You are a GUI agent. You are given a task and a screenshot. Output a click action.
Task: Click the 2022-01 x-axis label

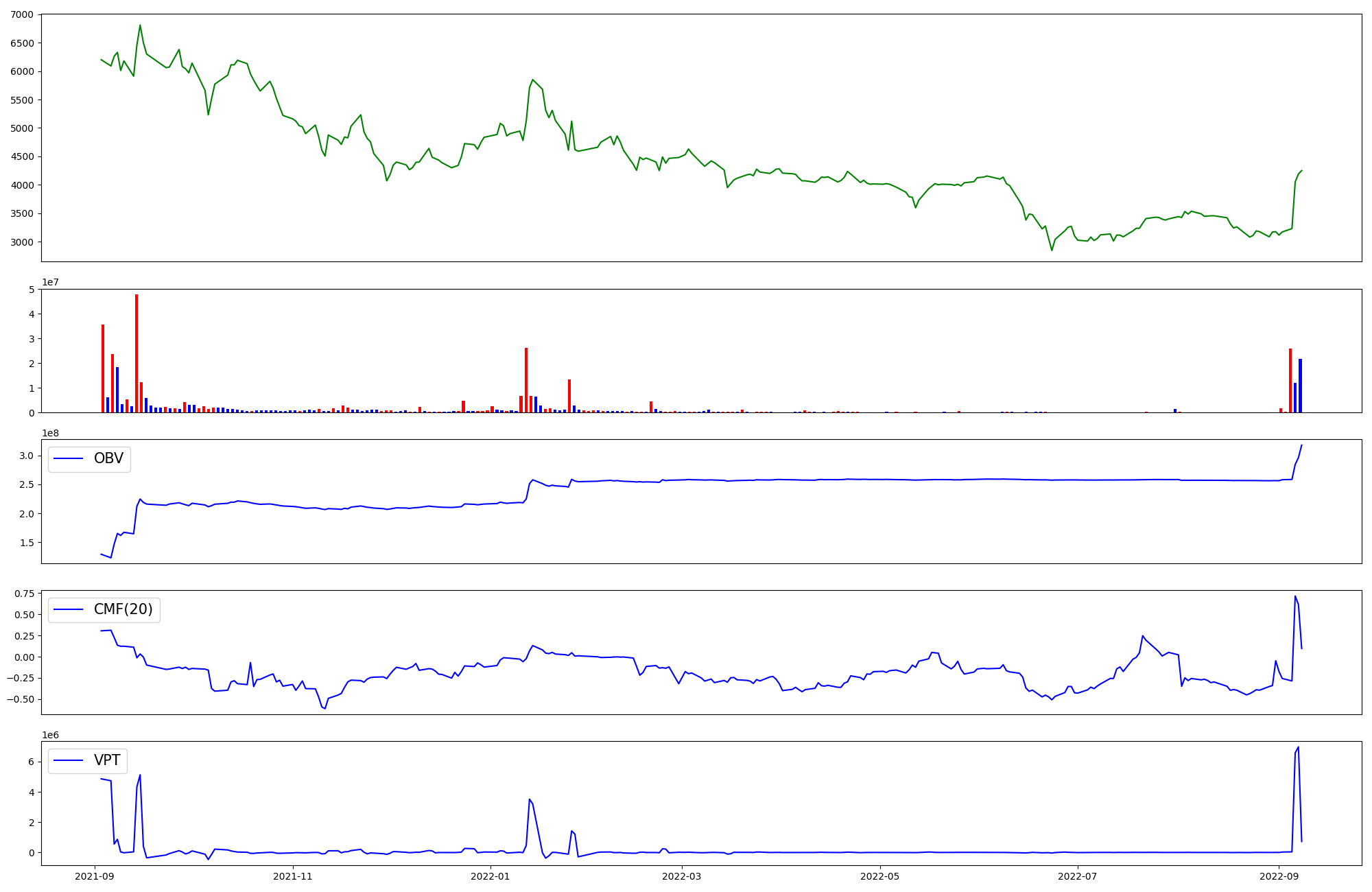[x=491, y=876]
